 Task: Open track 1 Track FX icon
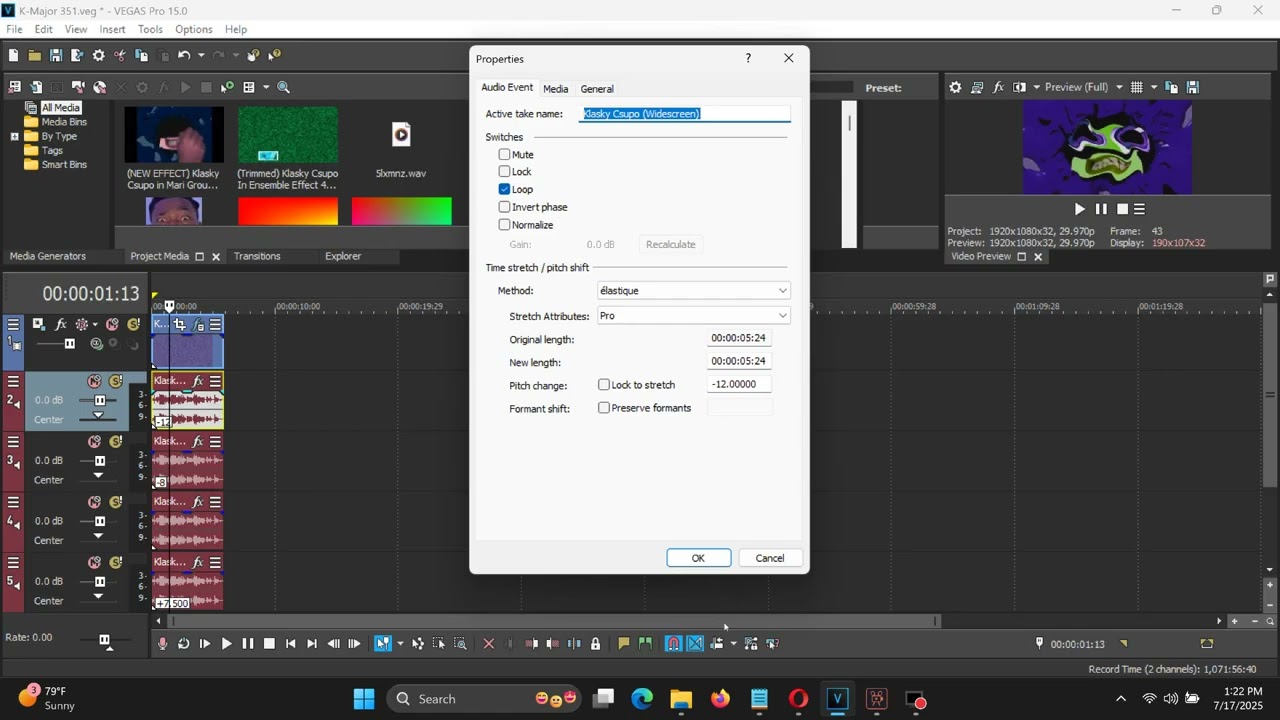[60, 324]
